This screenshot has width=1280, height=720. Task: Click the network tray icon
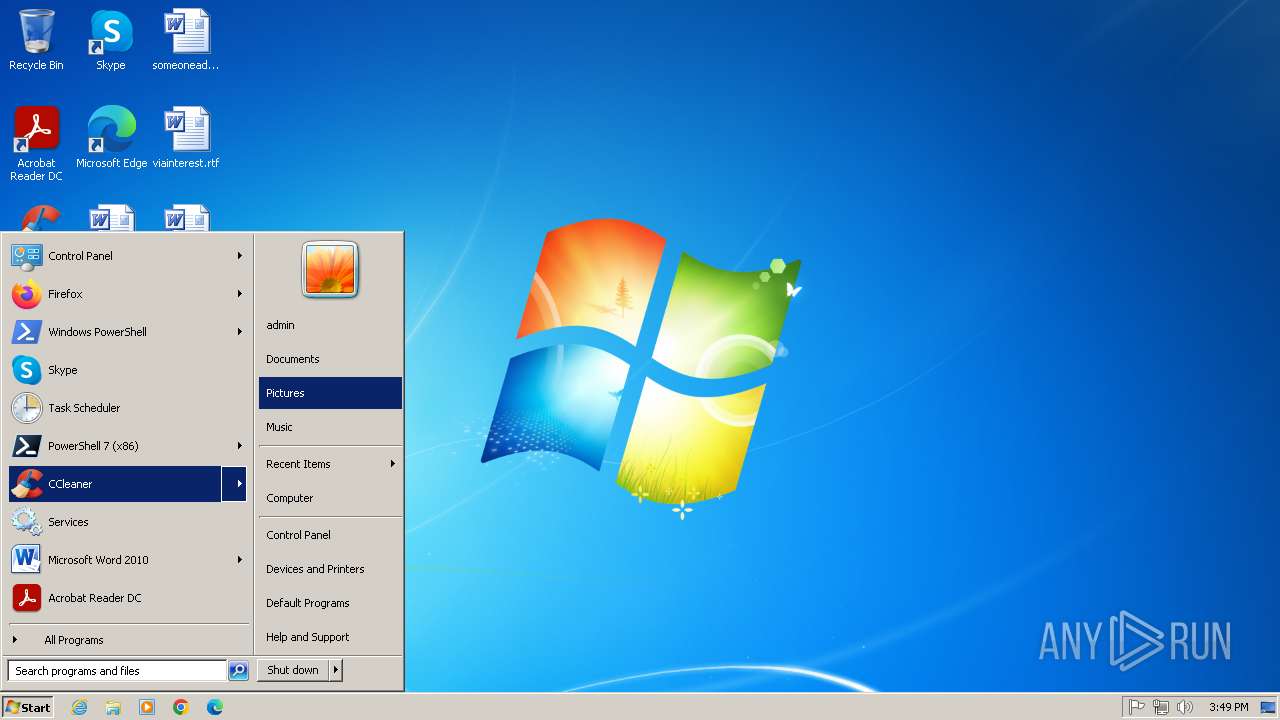[x=1161, y=707]
